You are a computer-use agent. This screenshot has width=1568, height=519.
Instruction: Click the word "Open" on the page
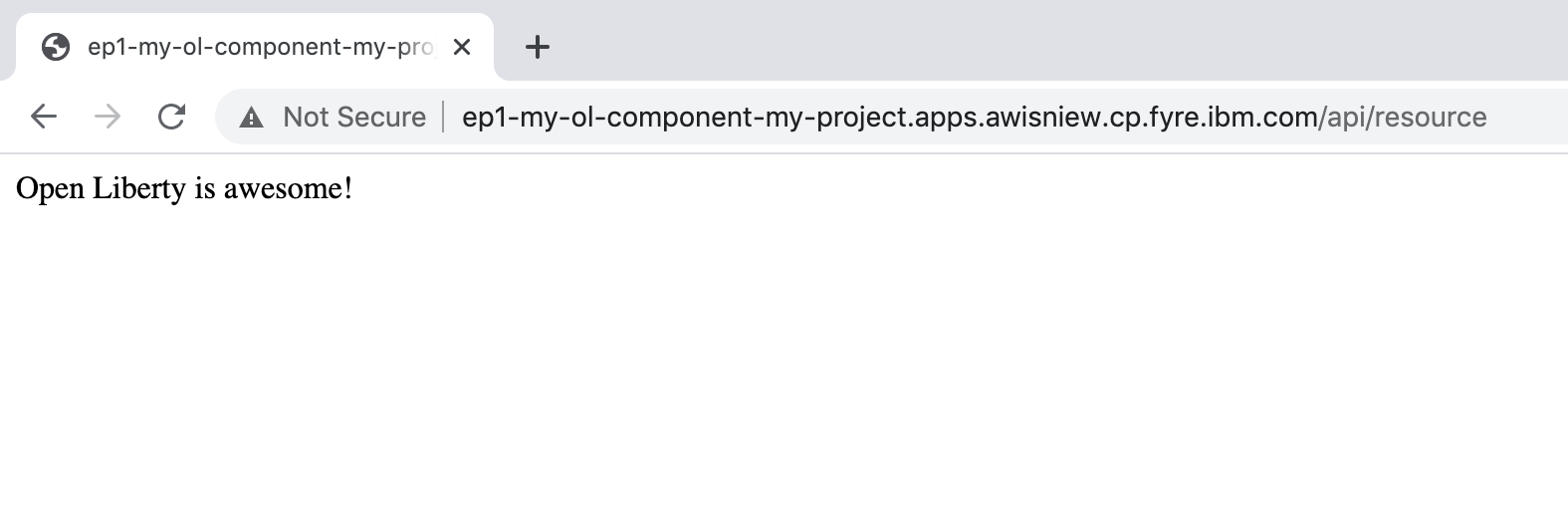pos(50,188)
